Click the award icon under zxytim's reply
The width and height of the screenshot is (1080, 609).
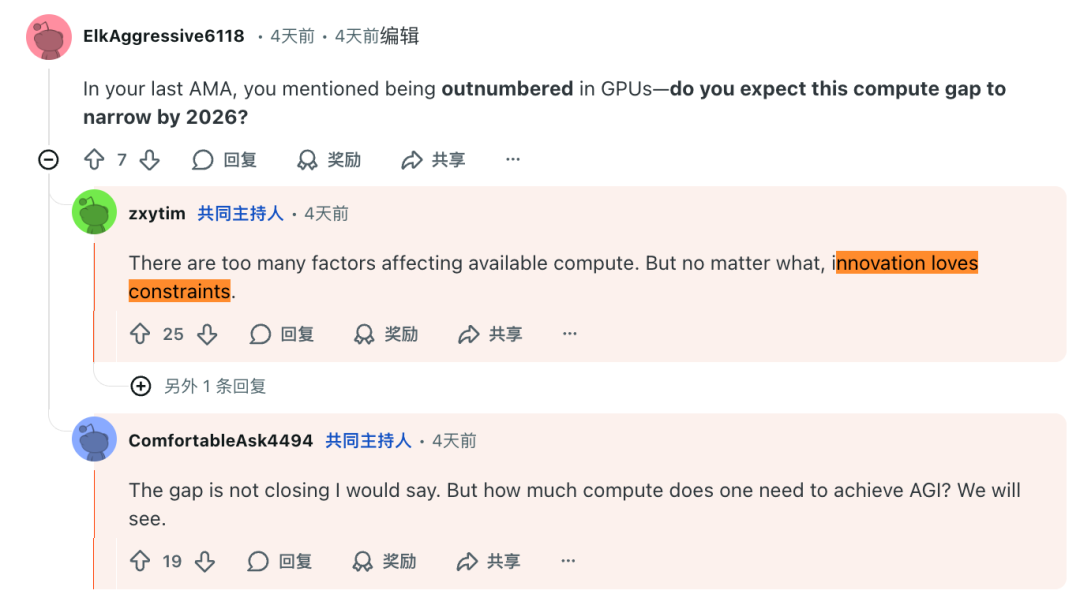point(365,334)
